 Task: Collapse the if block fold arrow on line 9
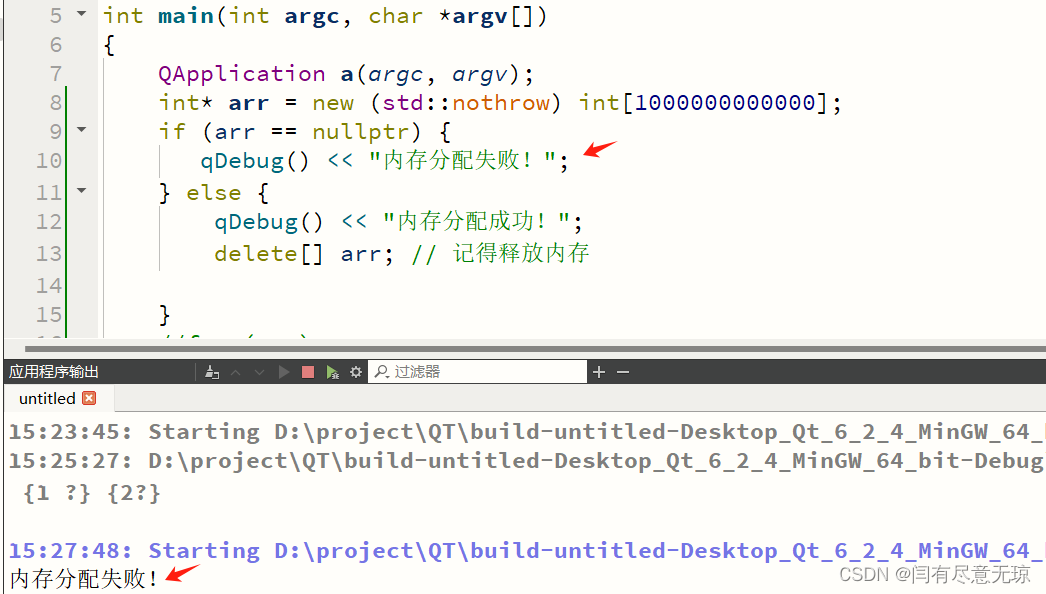(81, 129)
